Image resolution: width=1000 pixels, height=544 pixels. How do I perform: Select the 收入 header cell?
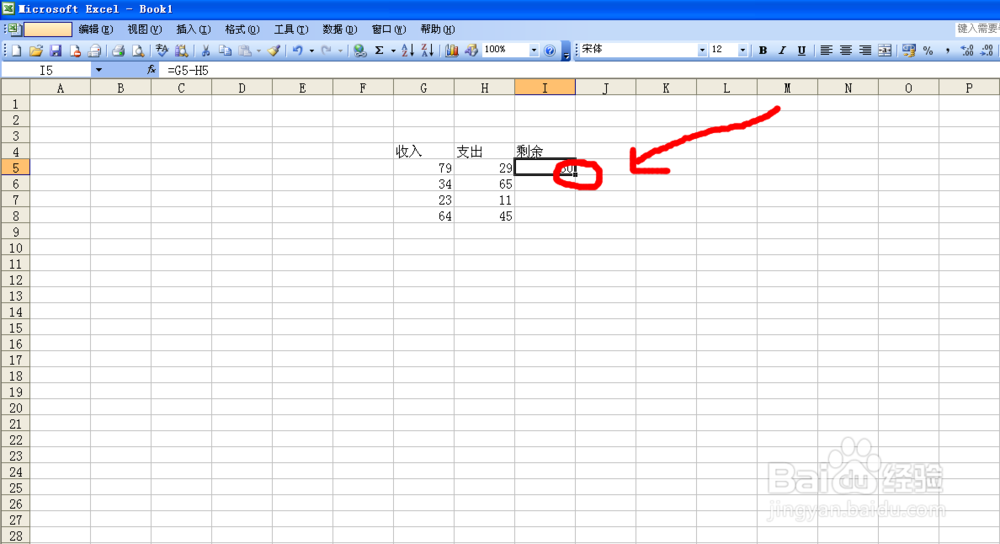(x=423, y=152)
